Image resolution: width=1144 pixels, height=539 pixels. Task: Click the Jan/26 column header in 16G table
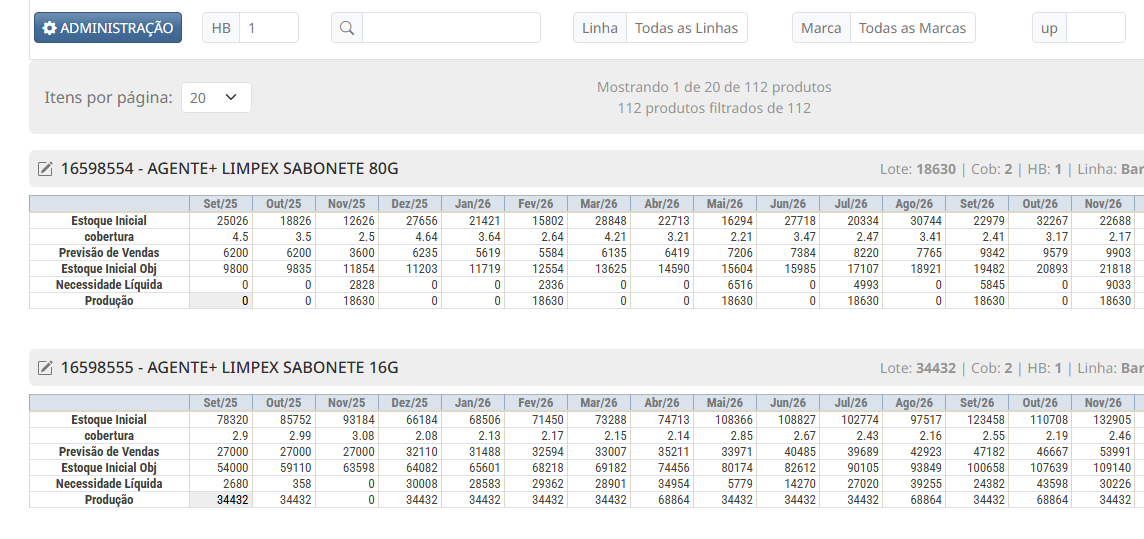coord(473,403)
